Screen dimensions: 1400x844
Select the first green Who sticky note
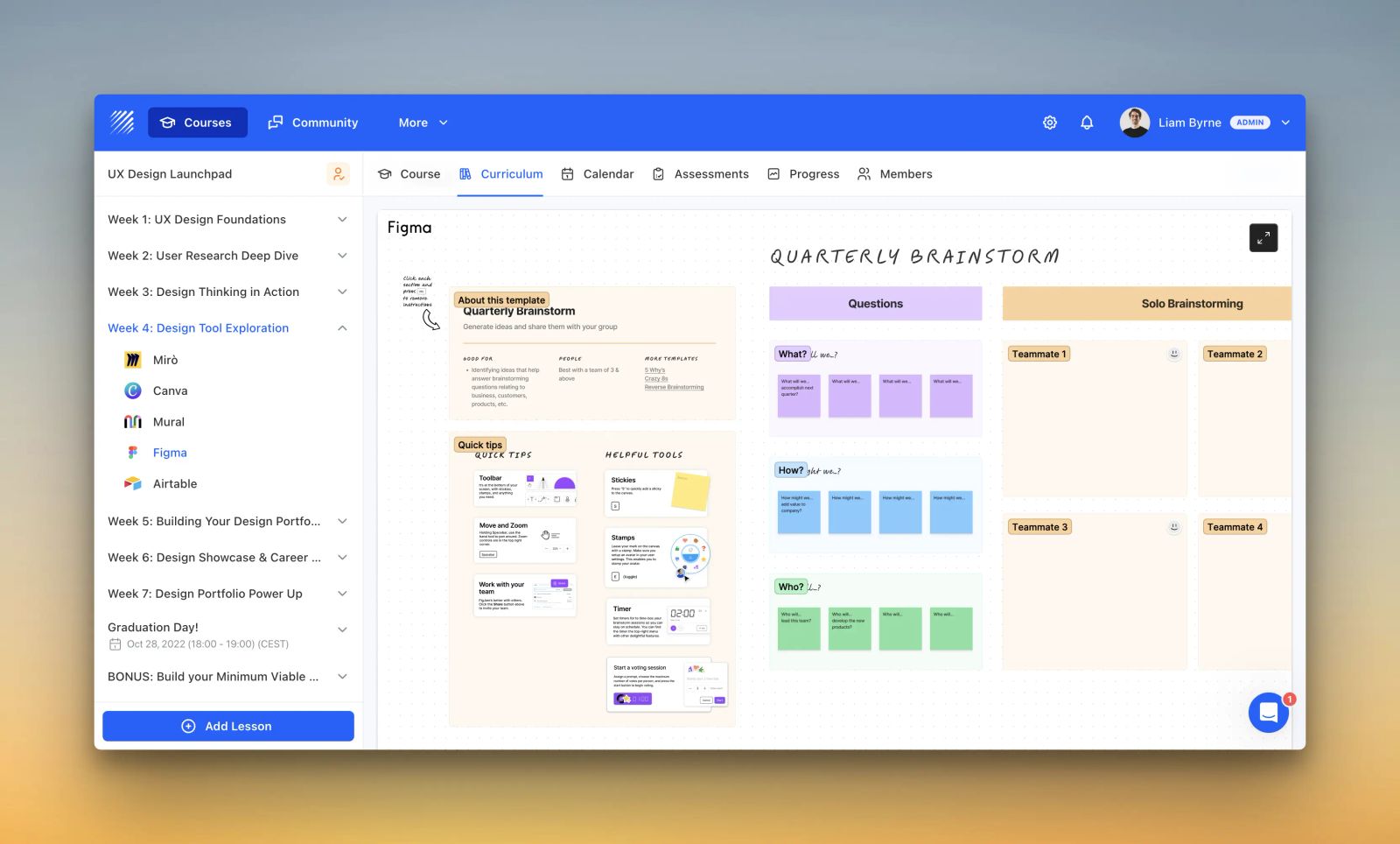(799, 629)
